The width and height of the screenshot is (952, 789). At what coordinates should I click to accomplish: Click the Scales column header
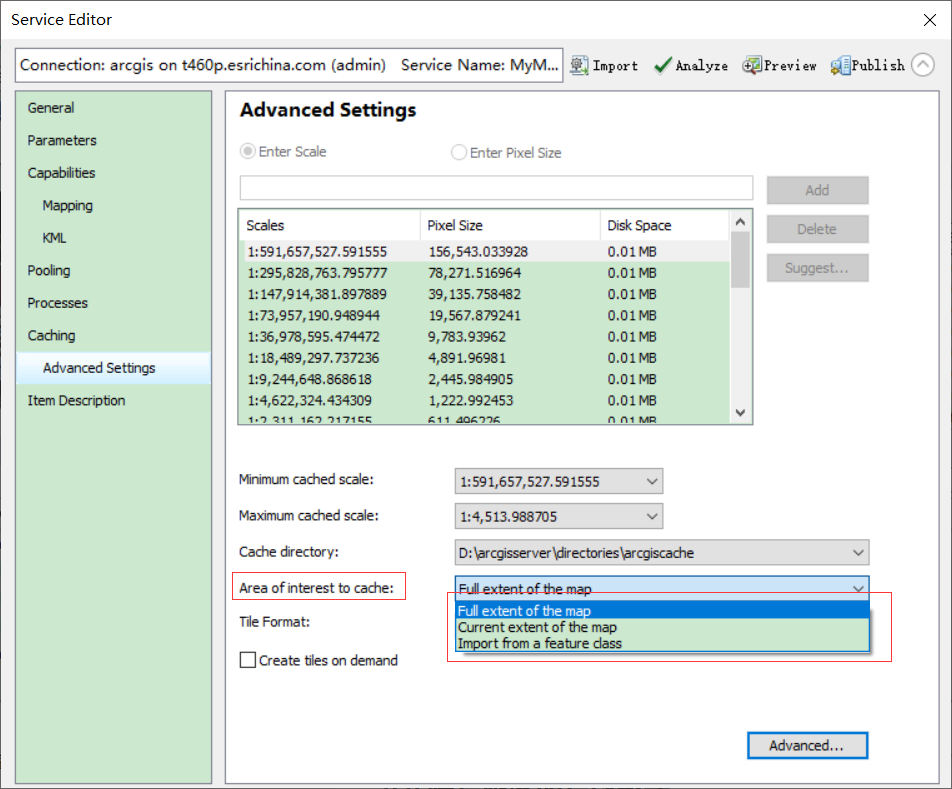point(330,226)
